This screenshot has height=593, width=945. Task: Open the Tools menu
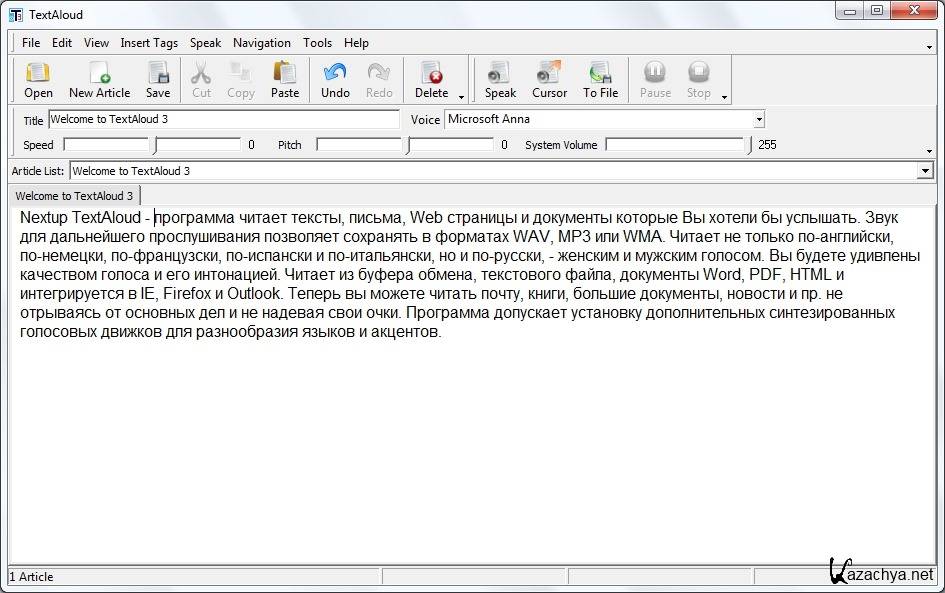pyautogui.click(x=317, y=43)
